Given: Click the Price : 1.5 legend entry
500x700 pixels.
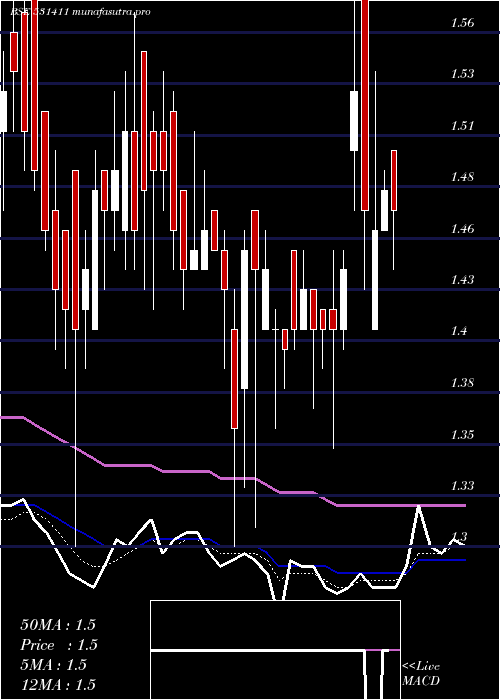Looking at the screenshot, I should click(x=59, y=645).
